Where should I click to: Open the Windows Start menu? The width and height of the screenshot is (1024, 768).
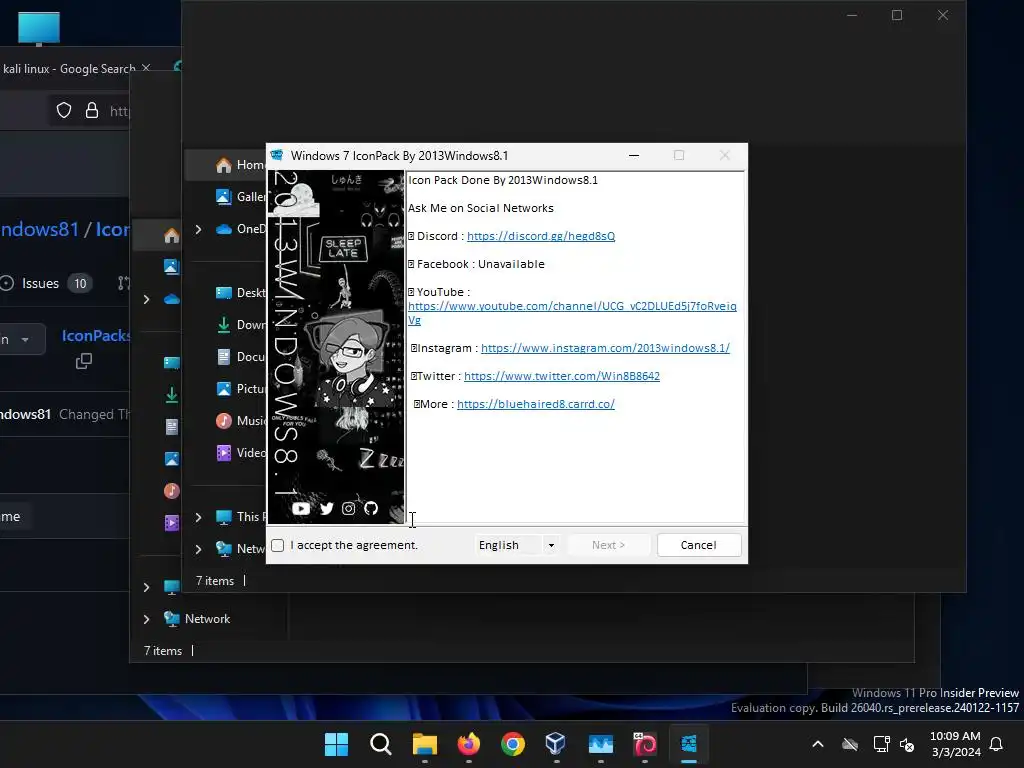pyautogui.click(x=336, y=744)
